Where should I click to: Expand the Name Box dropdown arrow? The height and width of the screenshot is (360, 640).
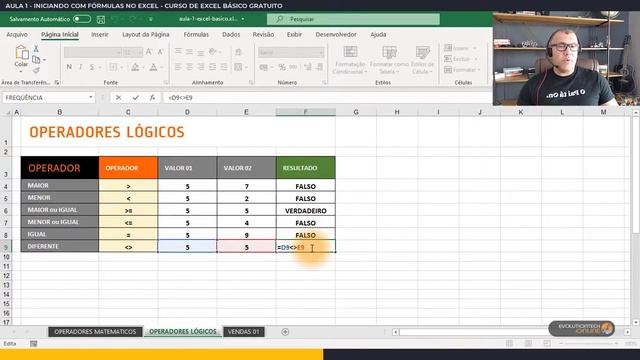tap(91, 98)
